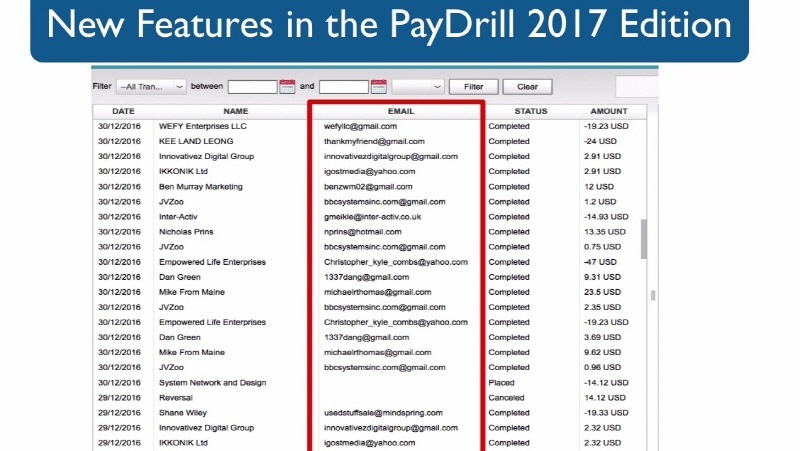Click the 23.5 USD amount cell

coord(603,292)
